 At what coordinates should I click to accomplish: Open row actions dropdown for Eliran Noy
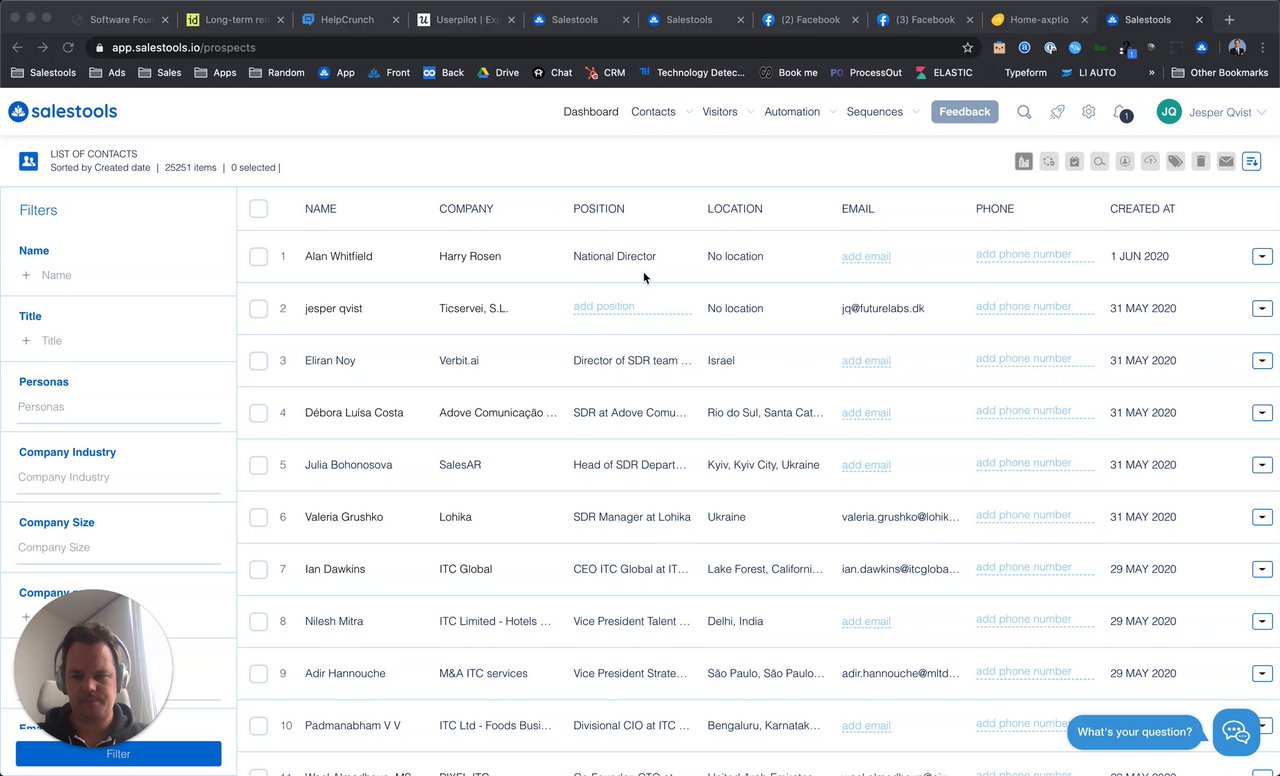click(1262, 361)
